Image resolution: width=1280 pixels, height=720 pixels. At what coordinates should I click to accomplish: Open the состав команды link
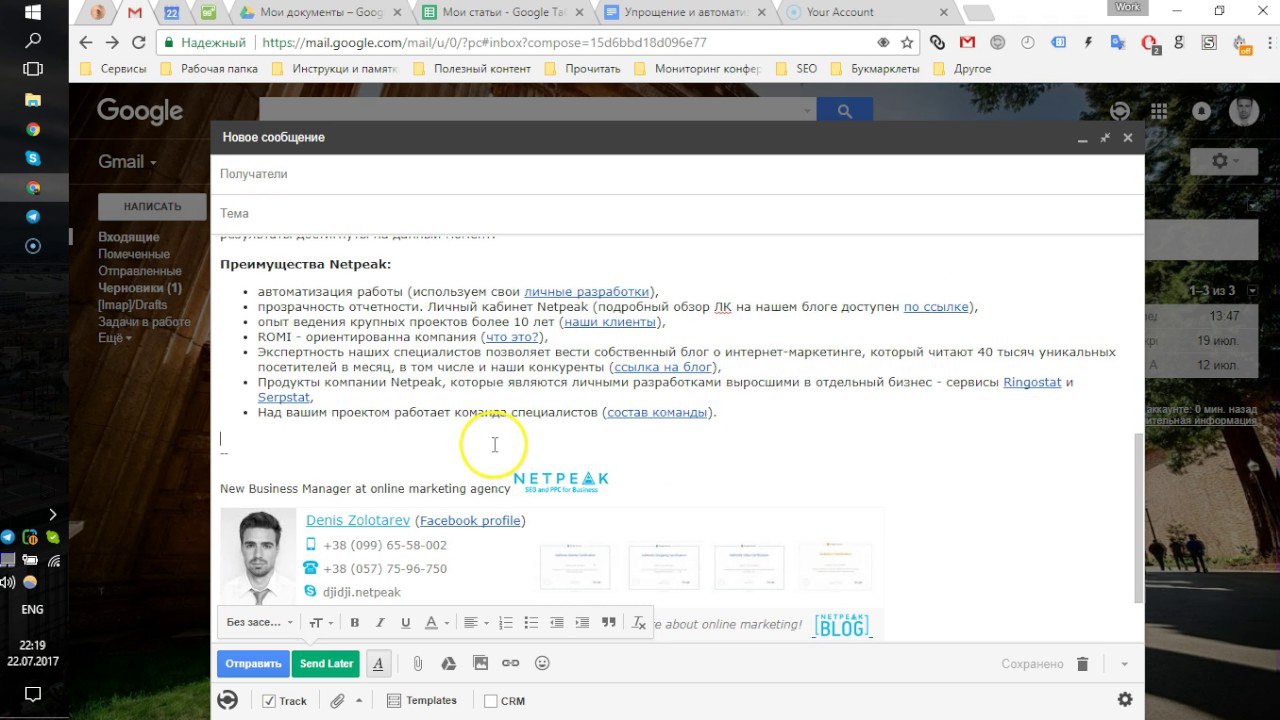(657, 412)
